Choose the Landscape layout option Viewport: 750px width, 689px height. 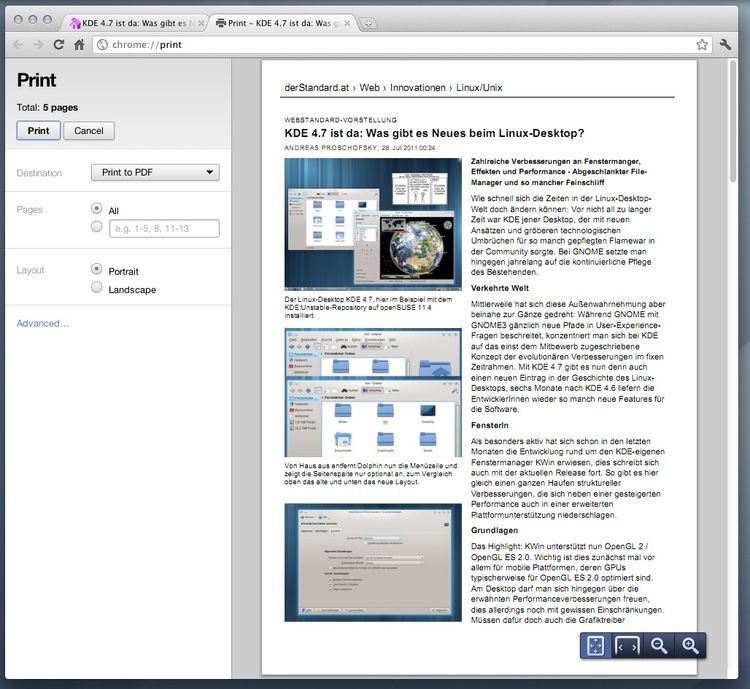[97, 288]
